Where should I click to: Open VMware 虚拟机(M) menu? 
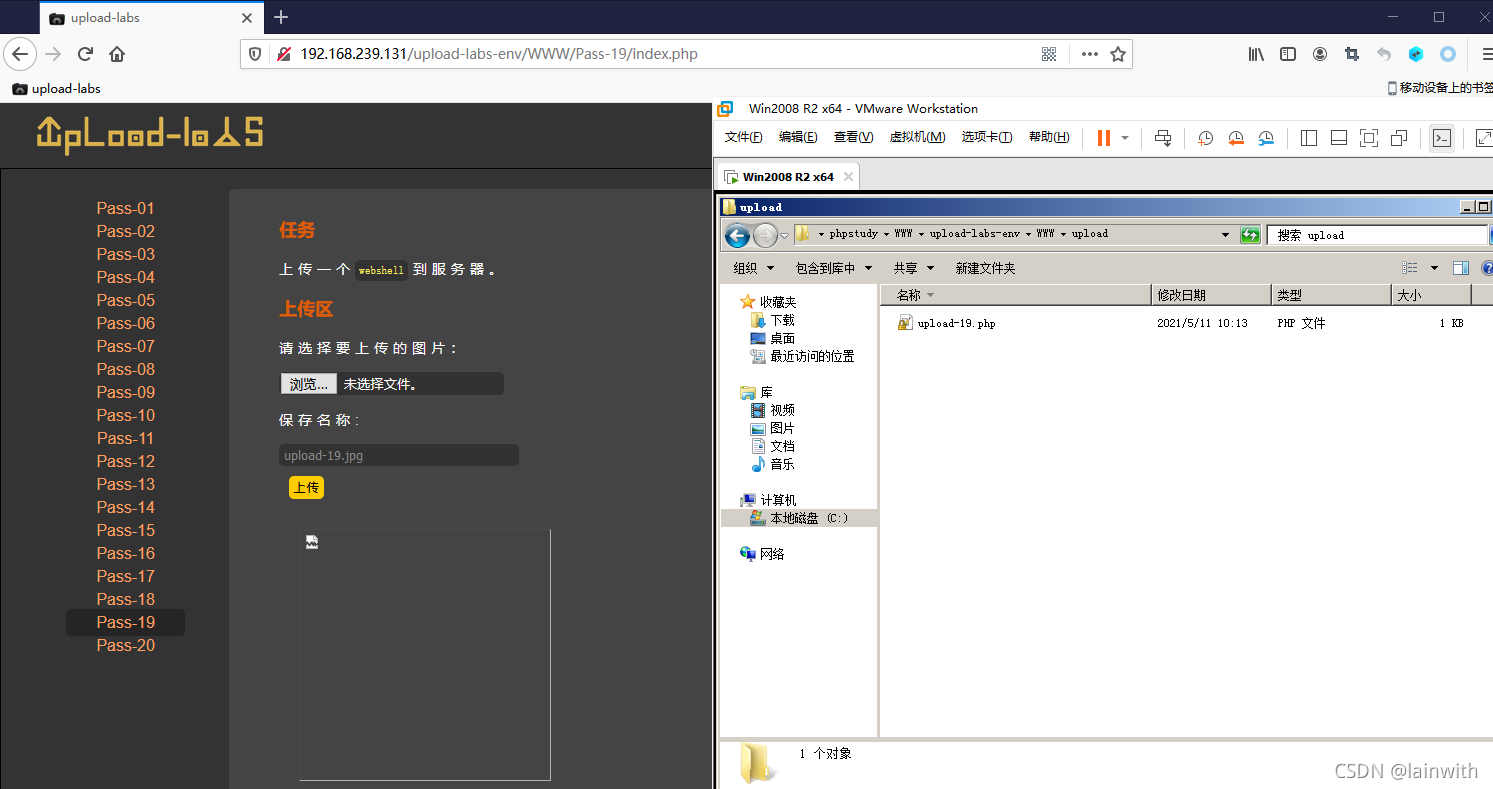click(917, 137)
